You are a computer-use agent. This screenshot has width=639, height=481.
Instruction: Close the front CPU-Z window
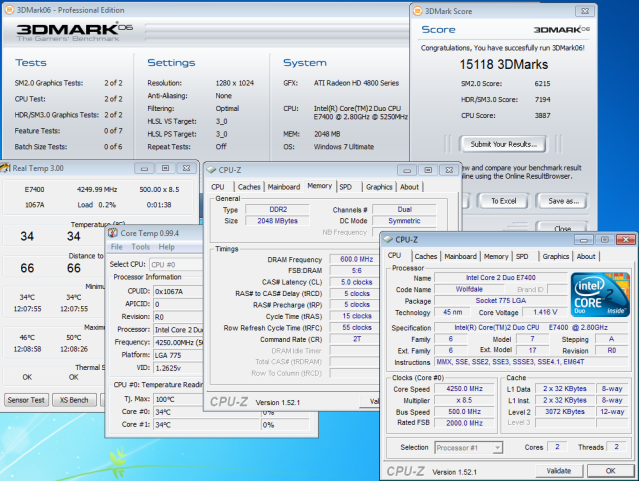(626, 240)
